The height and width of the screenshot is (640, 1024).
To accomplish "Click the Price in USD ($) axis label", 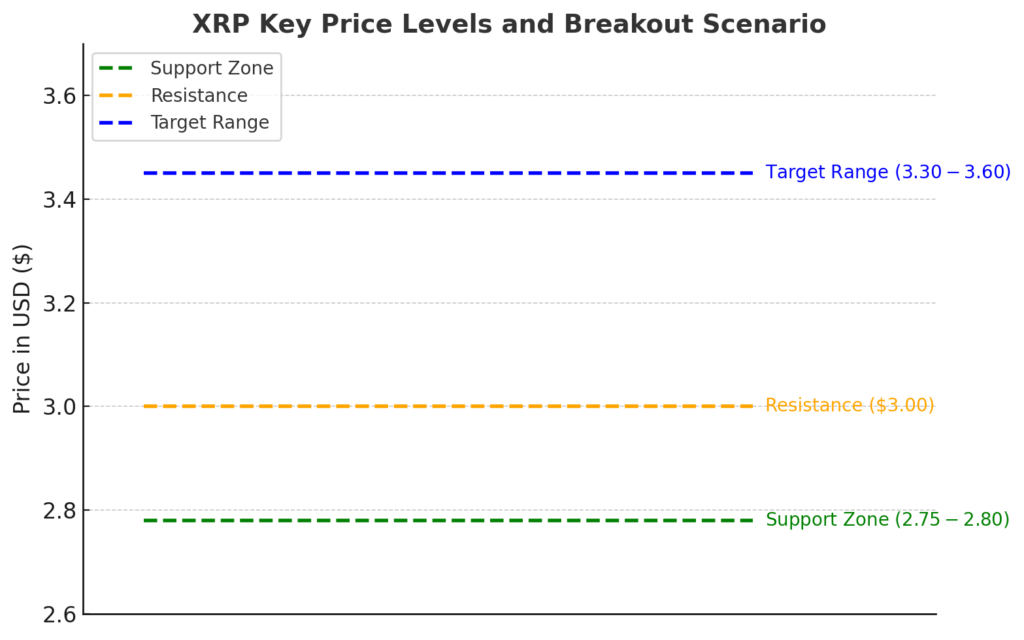I will tap(22, 327).
